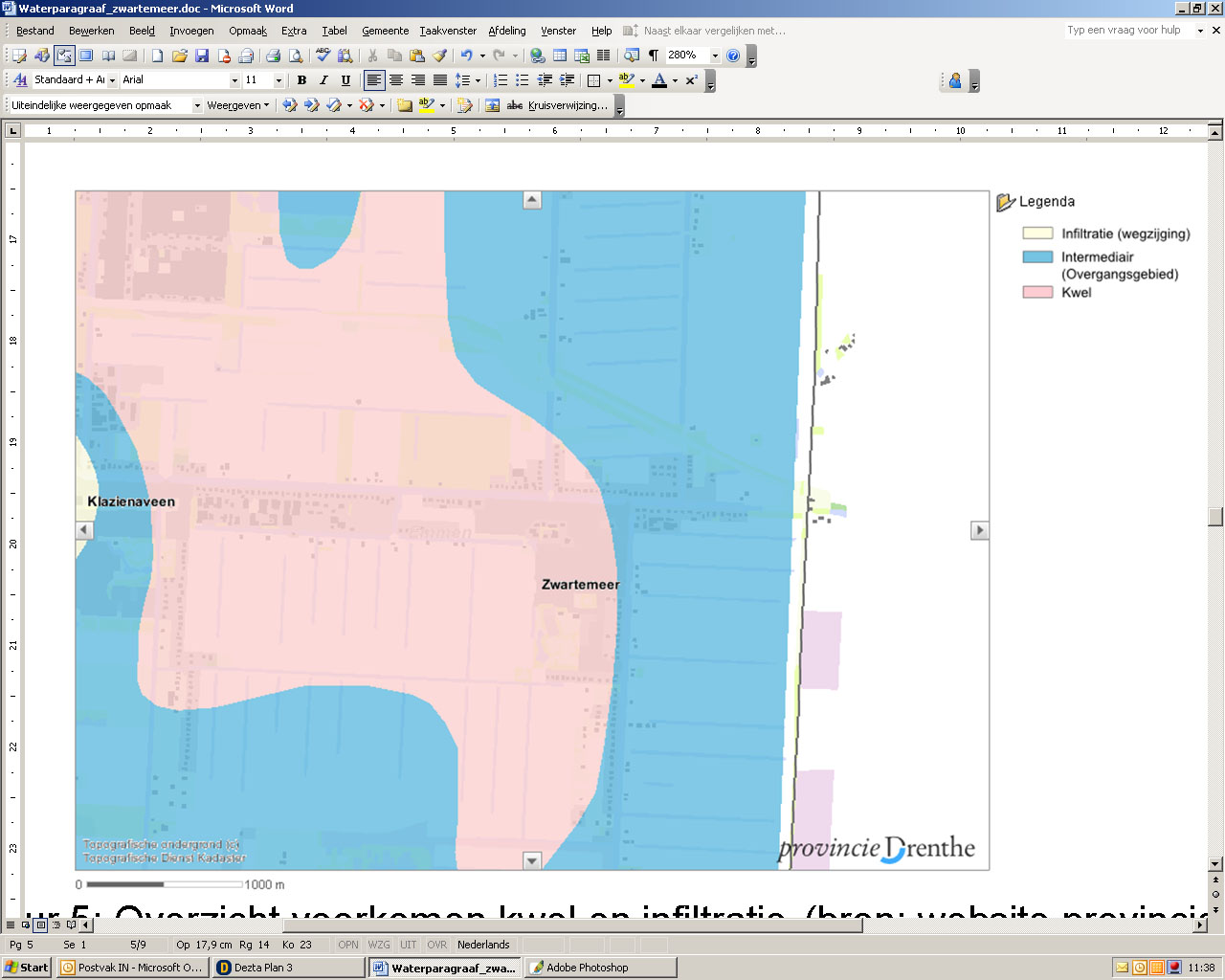Open the folder icon beside Legenda
The width and height of the screenshot is (1225, 980).
[x=1005, y=202]
